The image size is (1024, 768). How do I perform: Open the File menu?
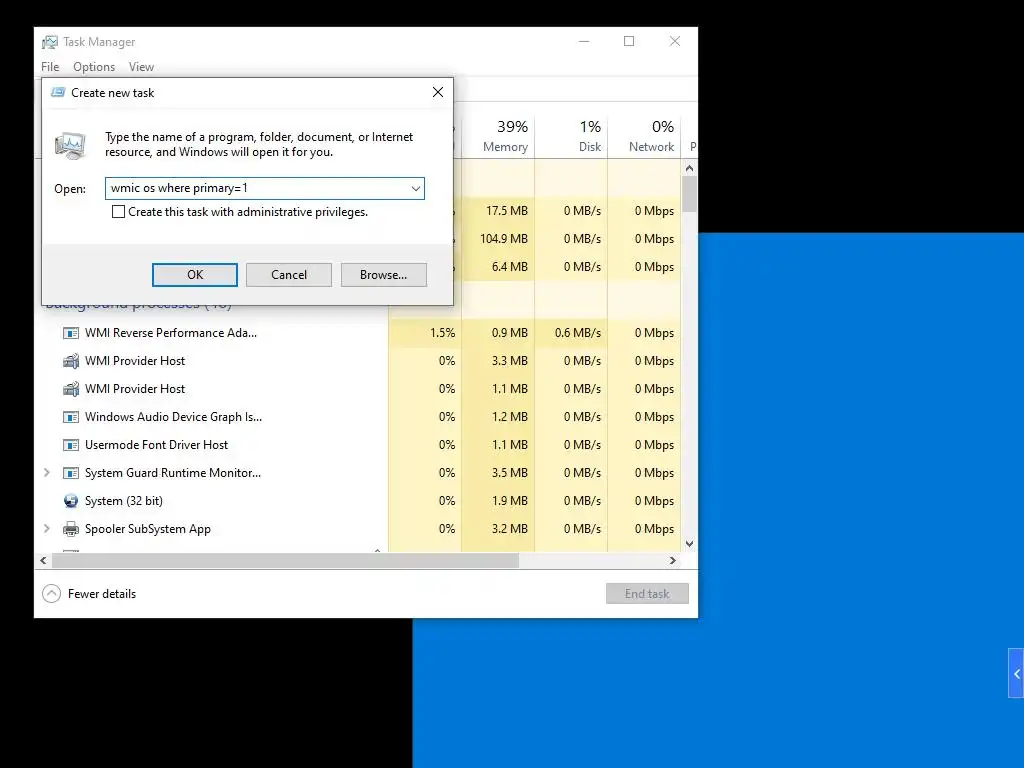[50, 67]
